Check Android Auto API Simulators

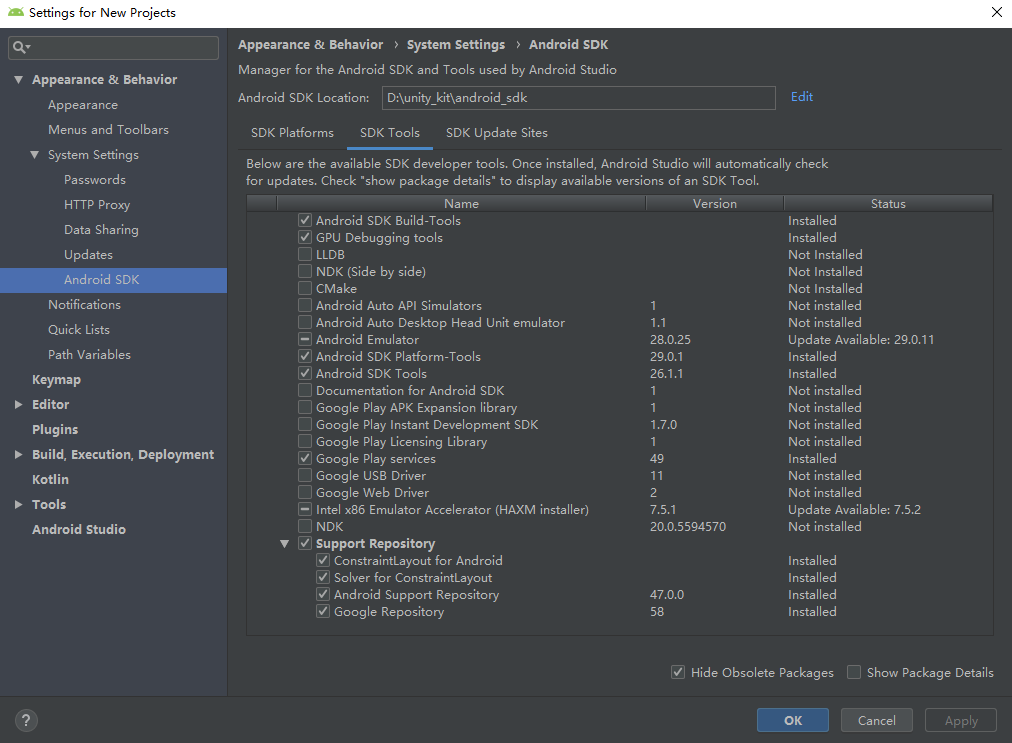point(305,305)
